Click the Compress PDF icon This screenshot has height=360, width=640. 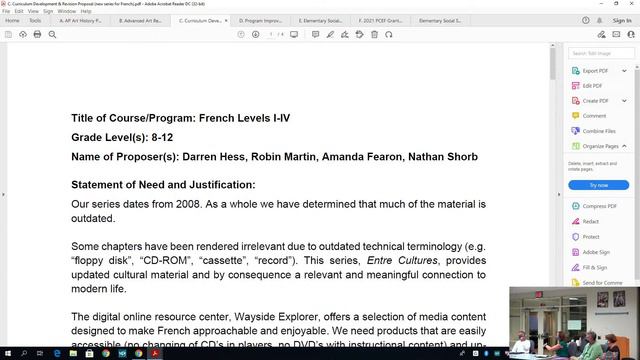tap(576, 206)
